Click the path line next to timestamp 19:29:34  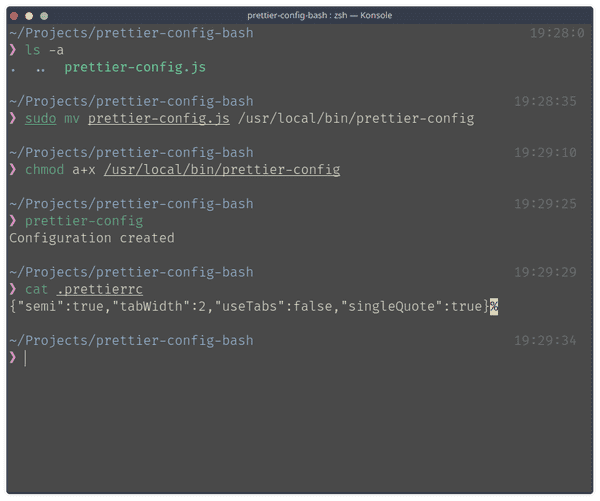(131, 341)
